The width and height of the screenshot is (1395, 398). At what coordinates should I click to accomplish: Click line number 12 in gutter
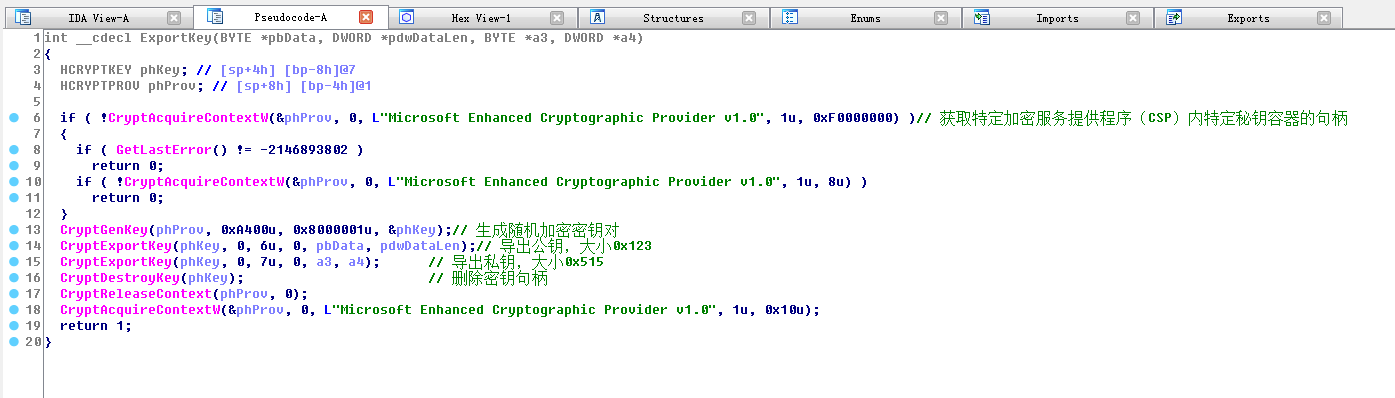pos(33,214)
